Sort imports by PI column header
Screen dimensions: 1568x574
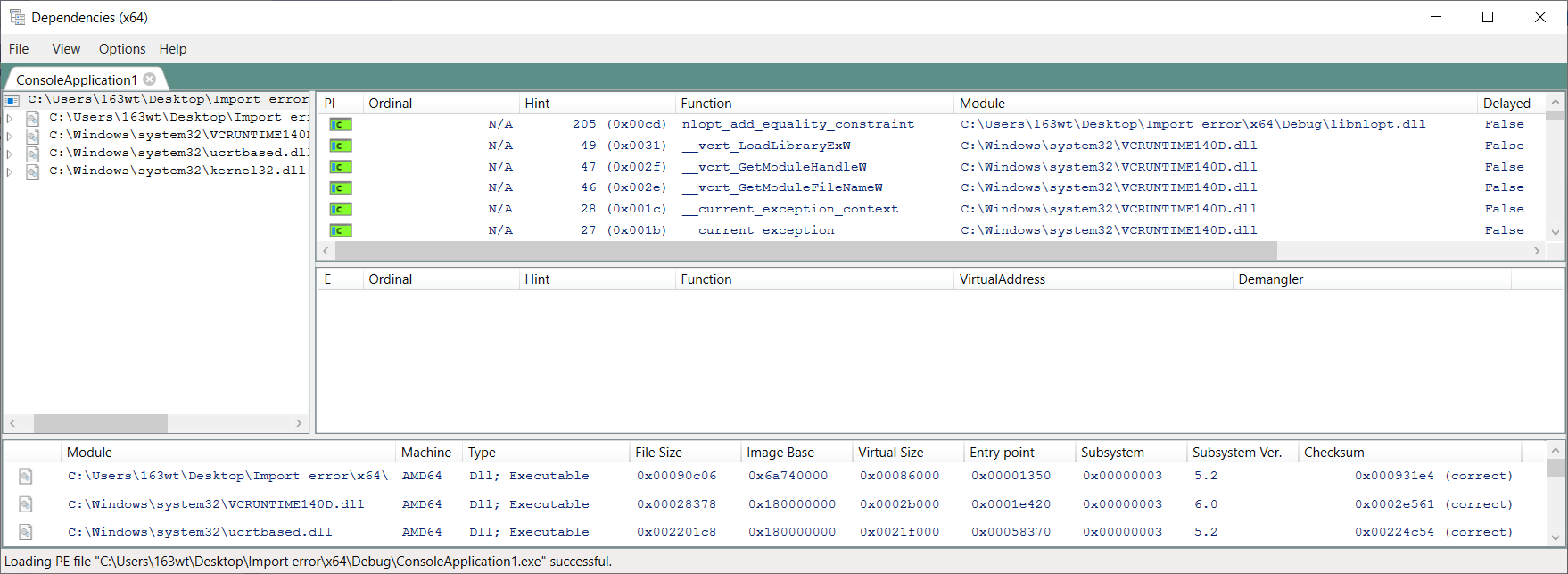pos(340,104)
